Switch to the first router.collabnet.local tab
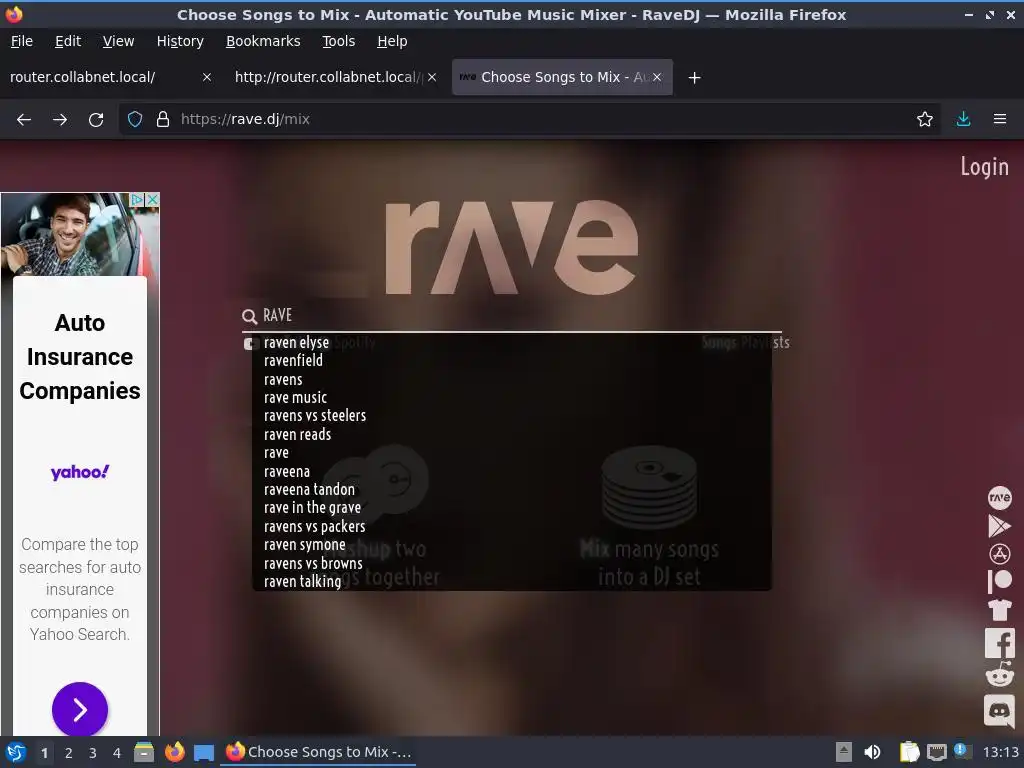Image resolution: width=1024 pixels, height=768 pixels. point(110,77)
